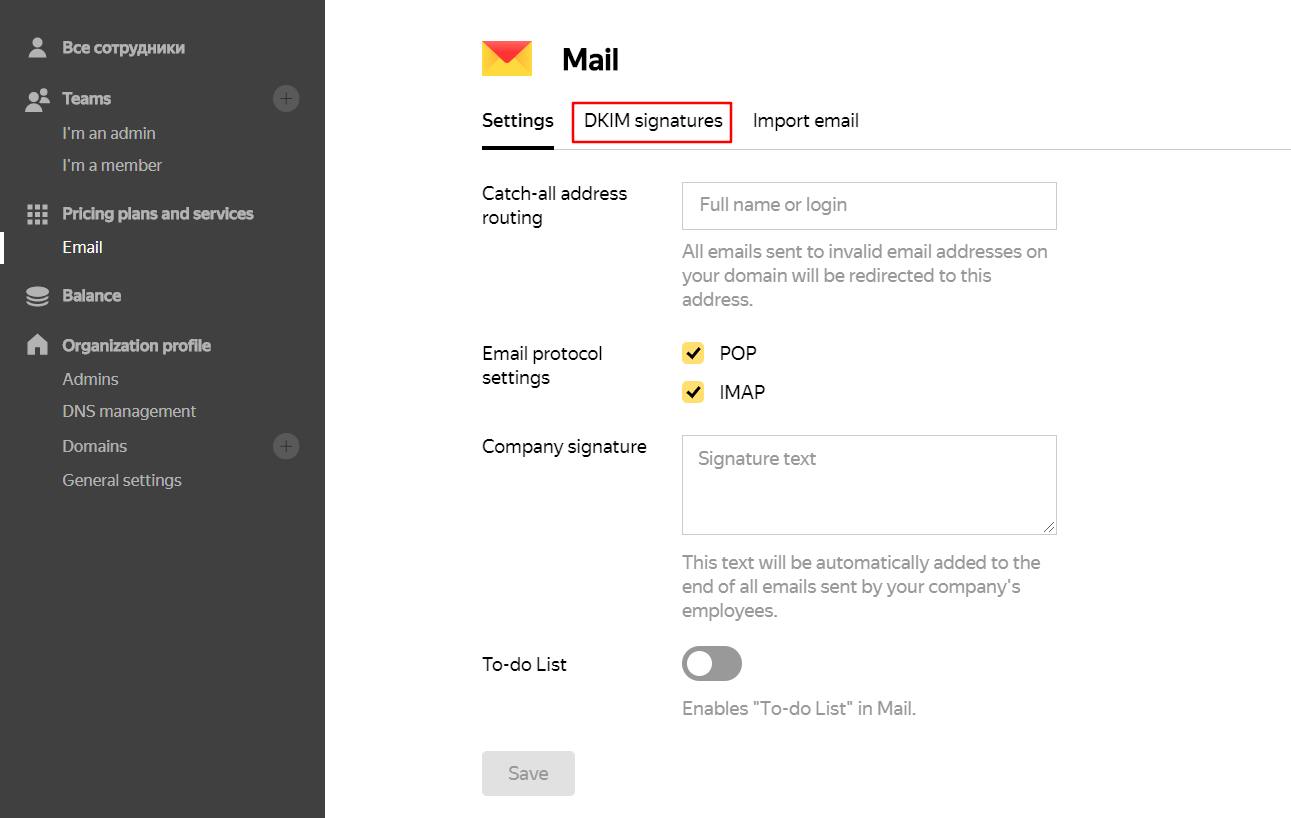Select the Settings tab
Image resolution: width=1291 pixels, height=818 pixels.
click(x=517, y=121)
